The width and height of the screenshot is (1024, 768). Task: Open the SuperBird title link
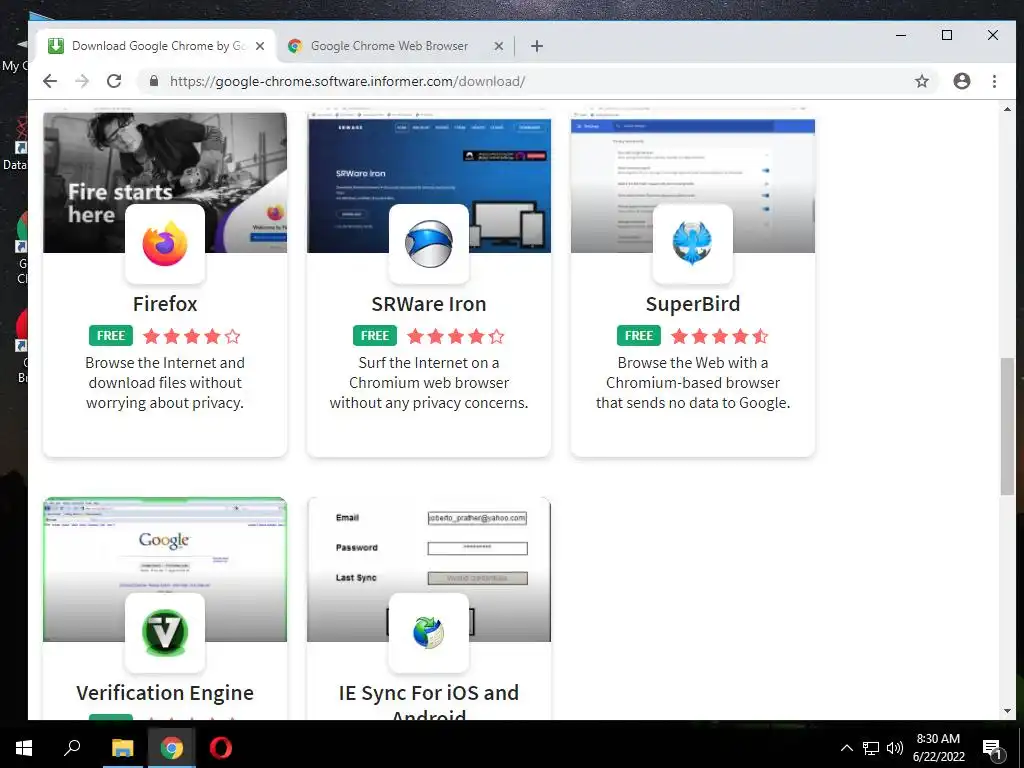tap(692, 304)
